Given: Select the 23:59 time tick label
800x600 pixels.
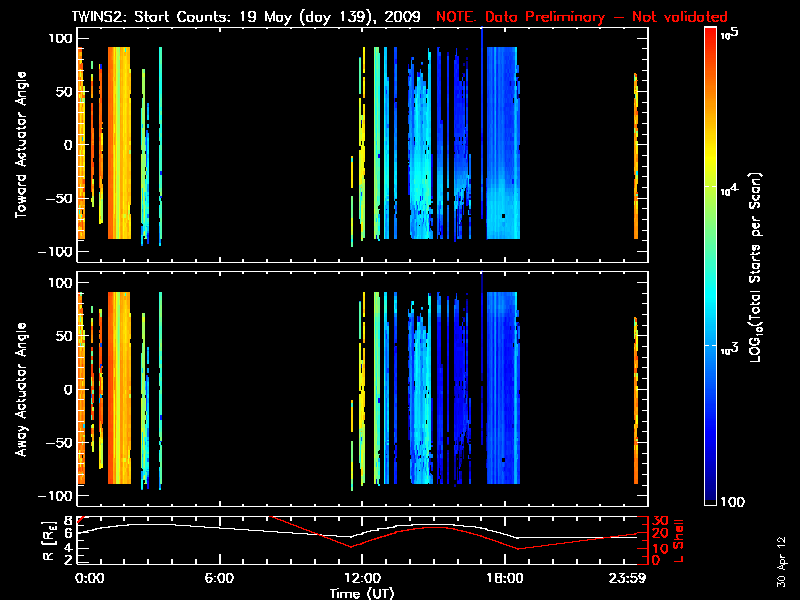Looking at the screenshot, I should click(x=637, y=578).
